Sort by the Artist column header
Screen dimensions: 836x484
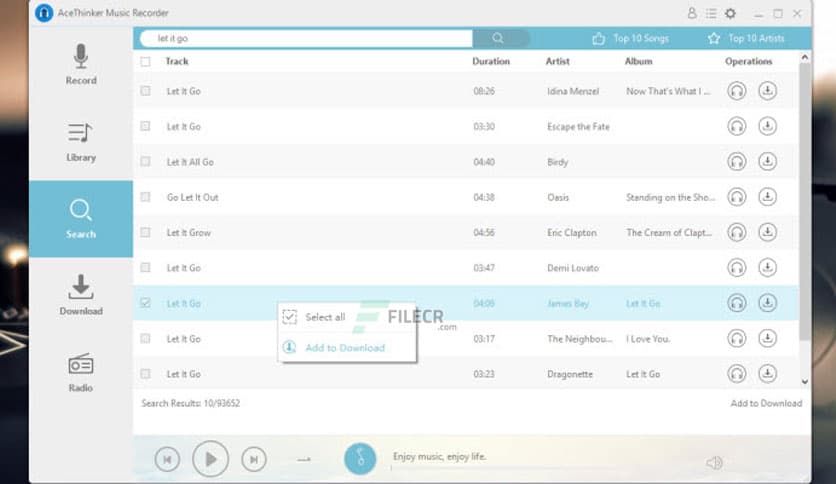[558, 61]
